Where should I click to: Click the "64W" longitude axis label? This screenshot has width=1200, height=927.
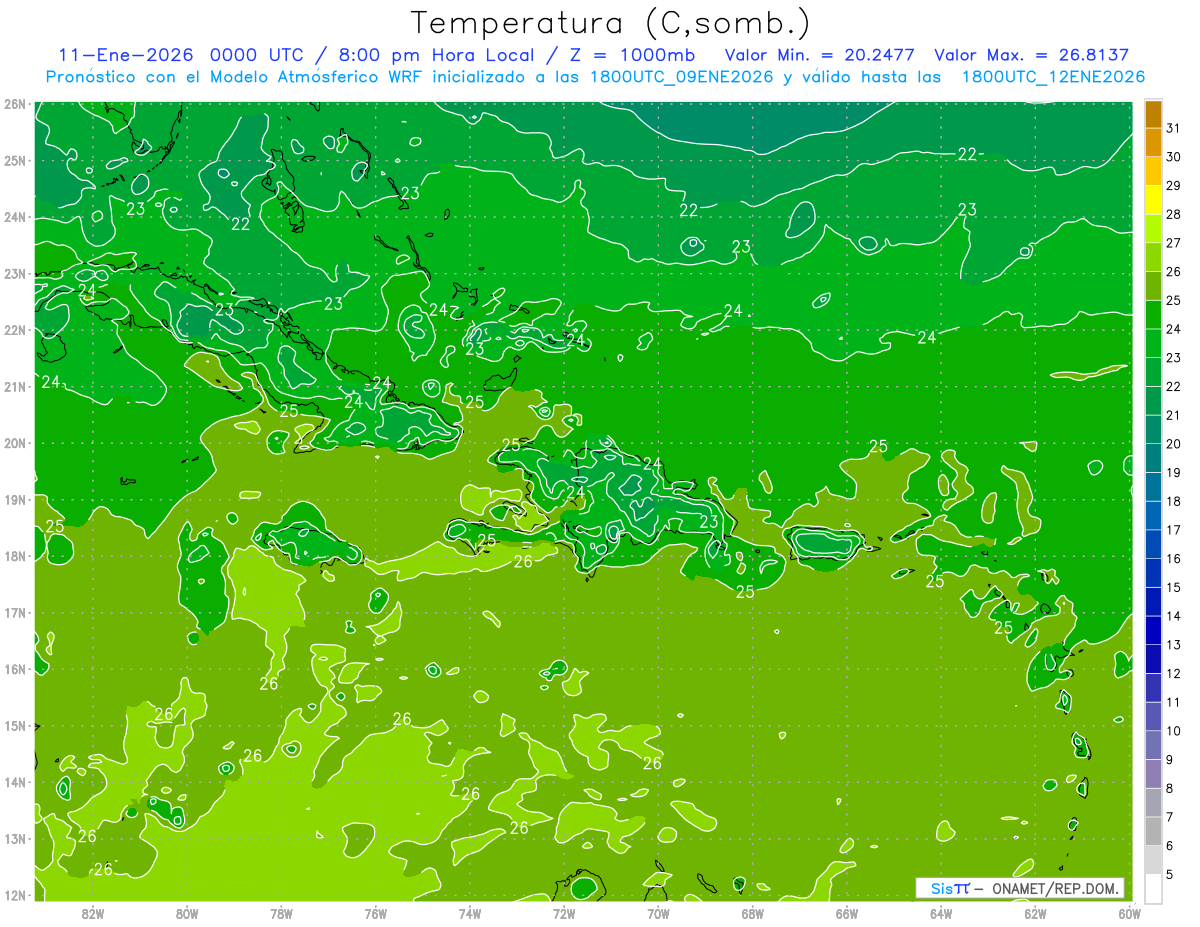tap(941, 913)
